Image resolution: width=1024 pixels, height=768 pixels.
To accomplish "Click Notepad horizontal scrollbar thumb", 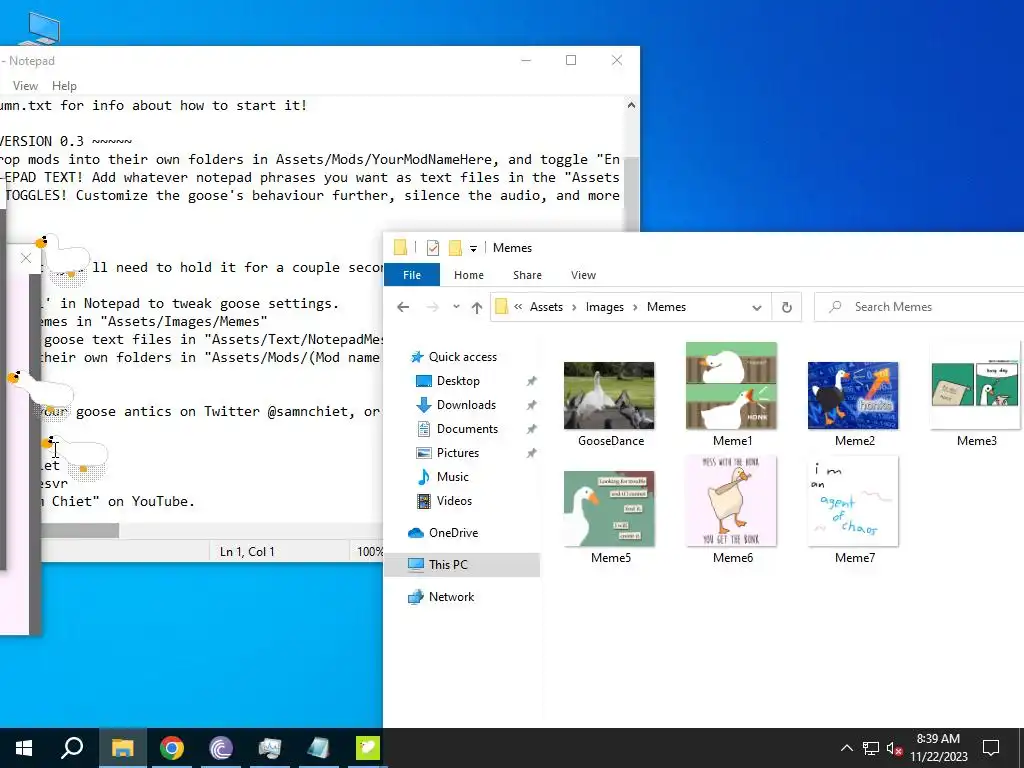I will 80,530.
